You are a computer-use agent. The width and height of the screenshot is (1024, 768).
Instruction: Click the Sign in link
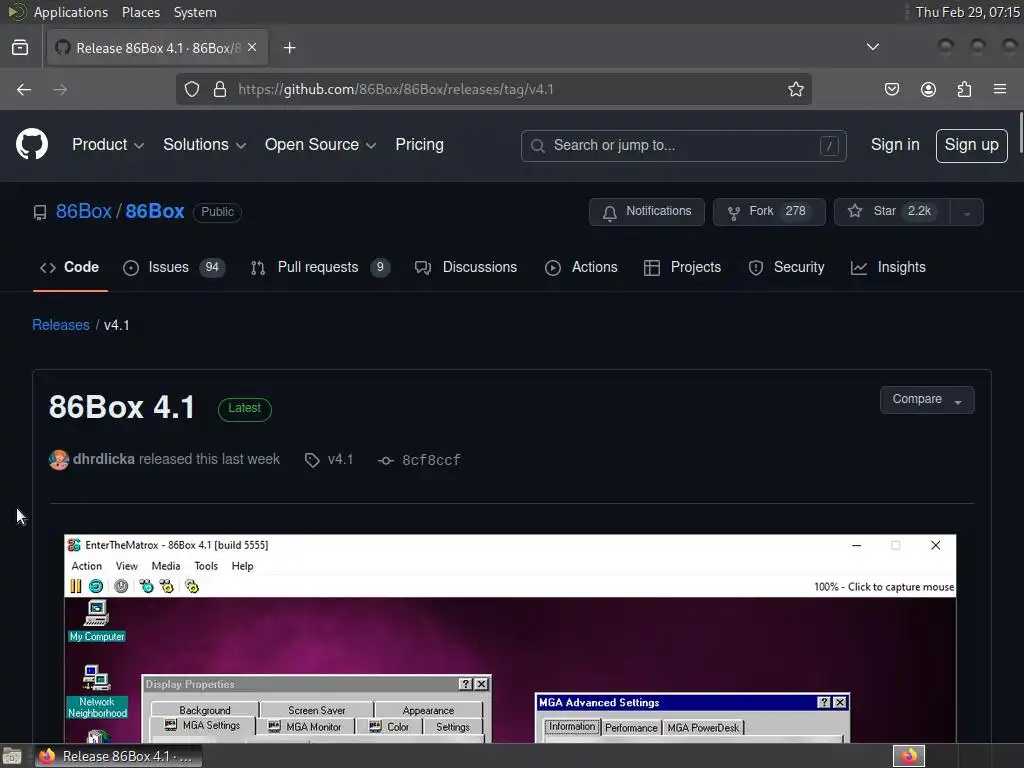coord(895,145)
